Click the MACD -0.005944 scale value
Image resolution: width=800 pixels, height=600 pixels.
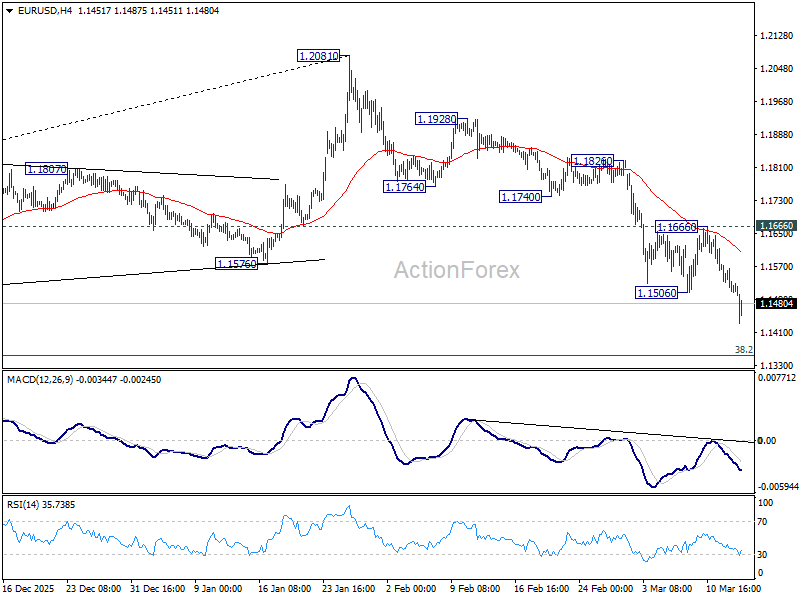(778, 487)
